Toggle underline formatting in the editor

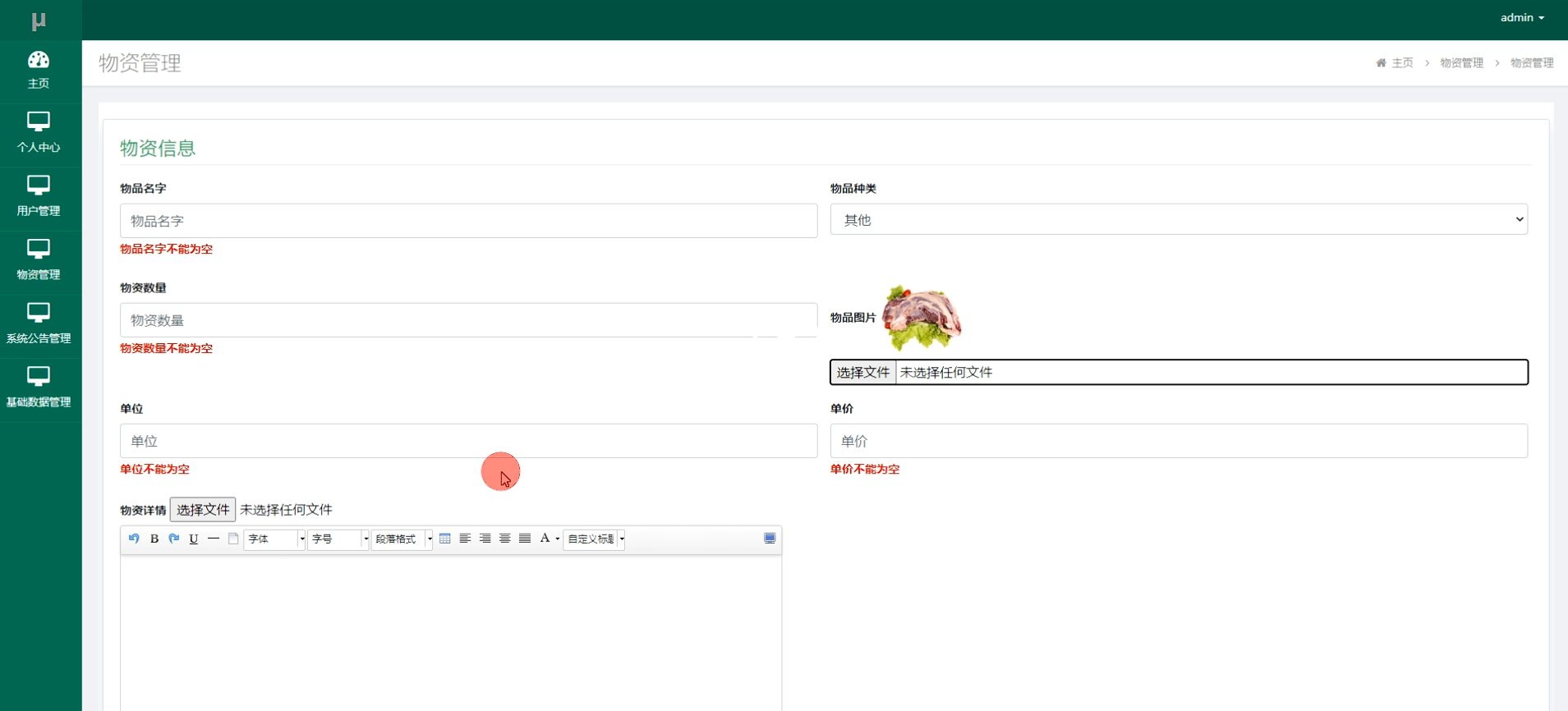point(194,539)
